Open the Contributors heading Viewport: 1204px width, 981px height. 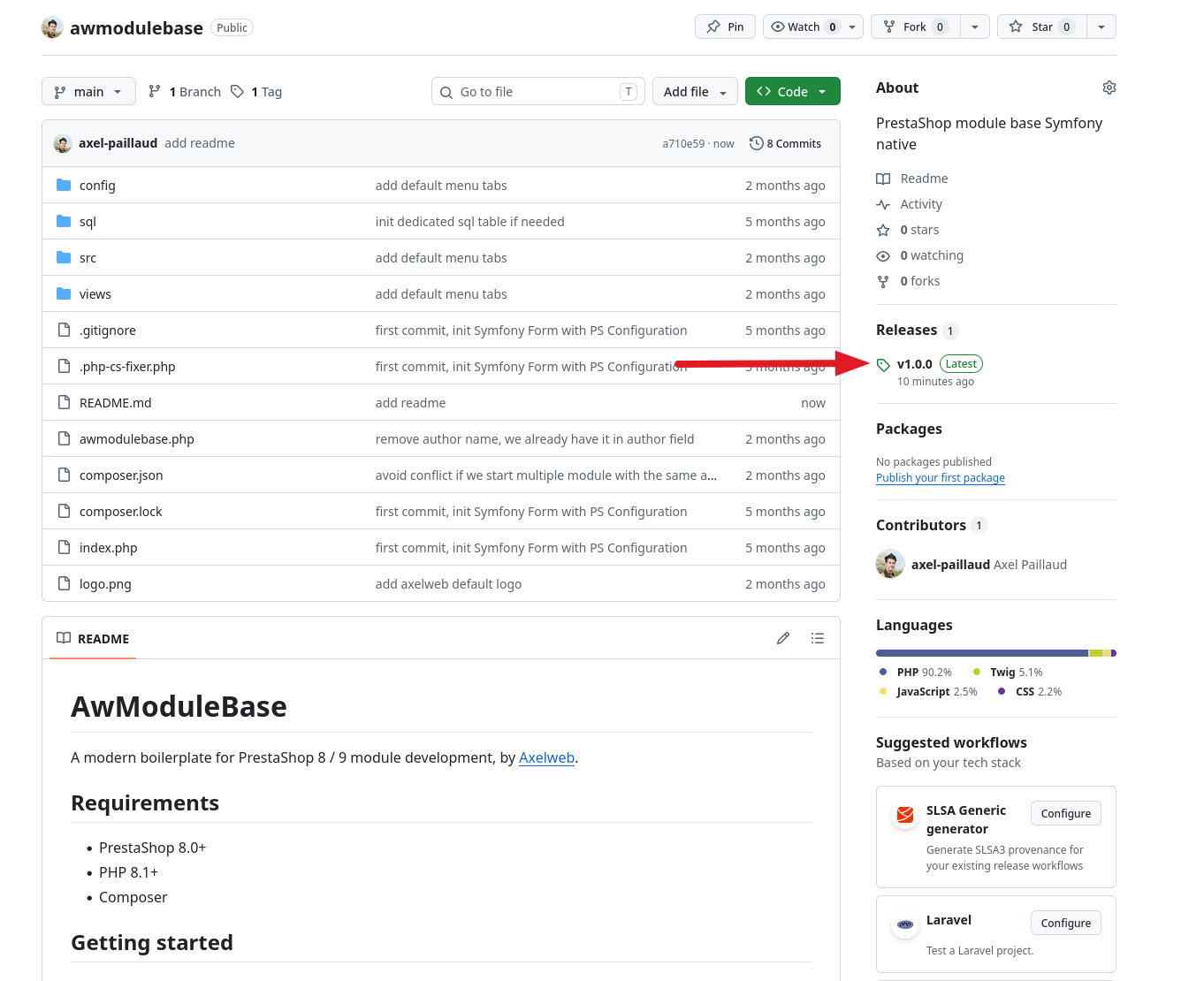click(921, 525)
